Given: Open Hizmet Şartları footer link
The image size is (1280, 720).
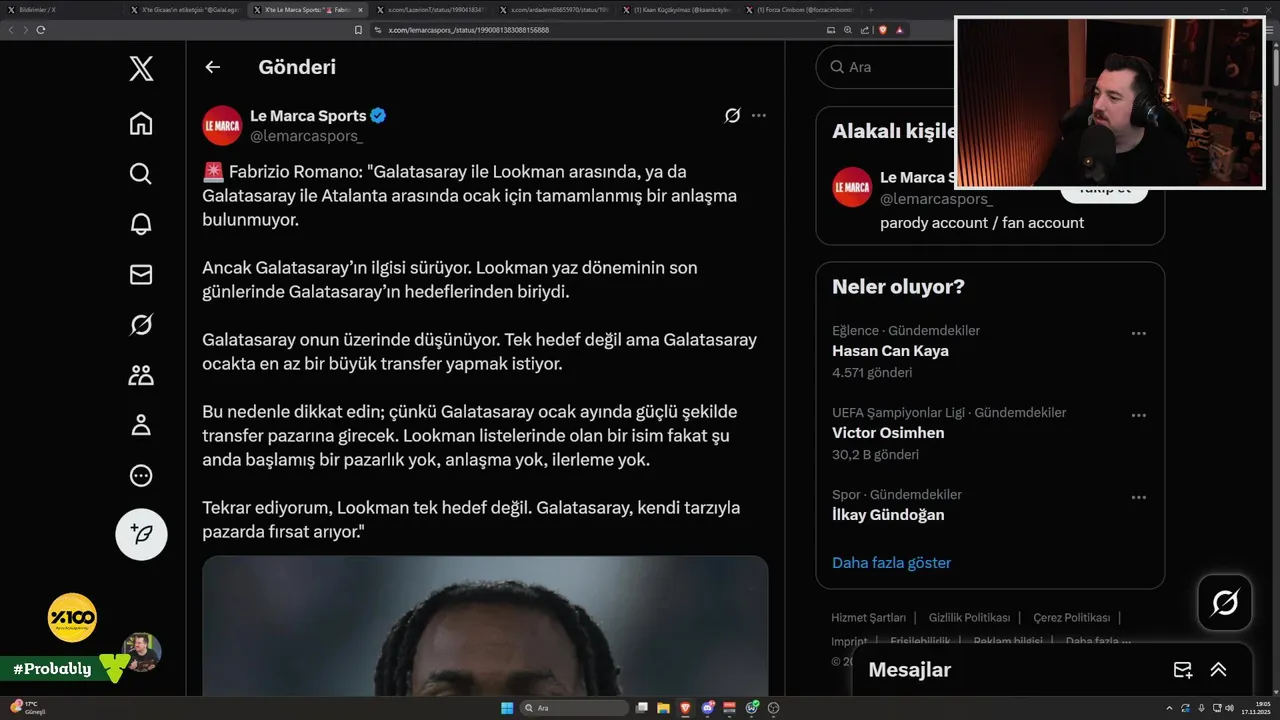Looking at the screenshot, I should coord(868,618).
